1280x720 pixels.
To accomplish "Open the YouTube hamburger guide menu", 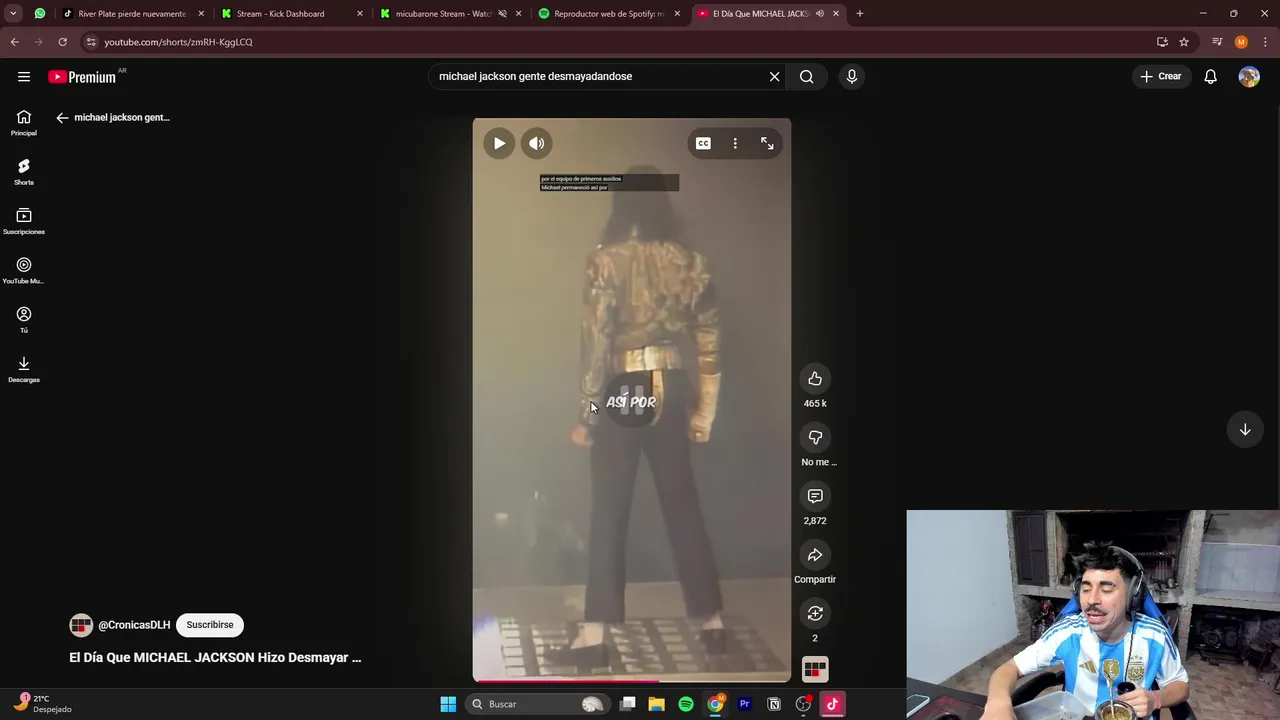I will click(x=24, y=77).
